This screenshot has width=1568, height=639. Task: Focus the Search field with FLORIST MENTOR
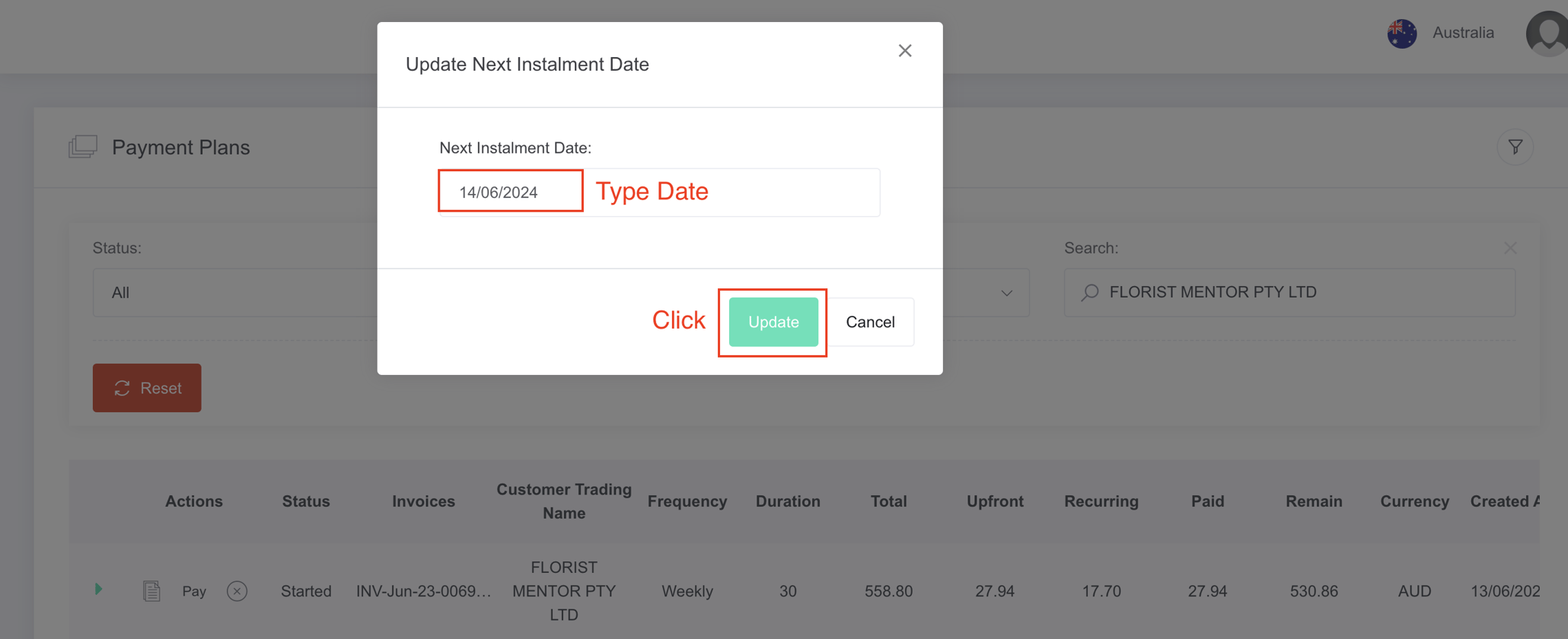tap(1289, 292)
